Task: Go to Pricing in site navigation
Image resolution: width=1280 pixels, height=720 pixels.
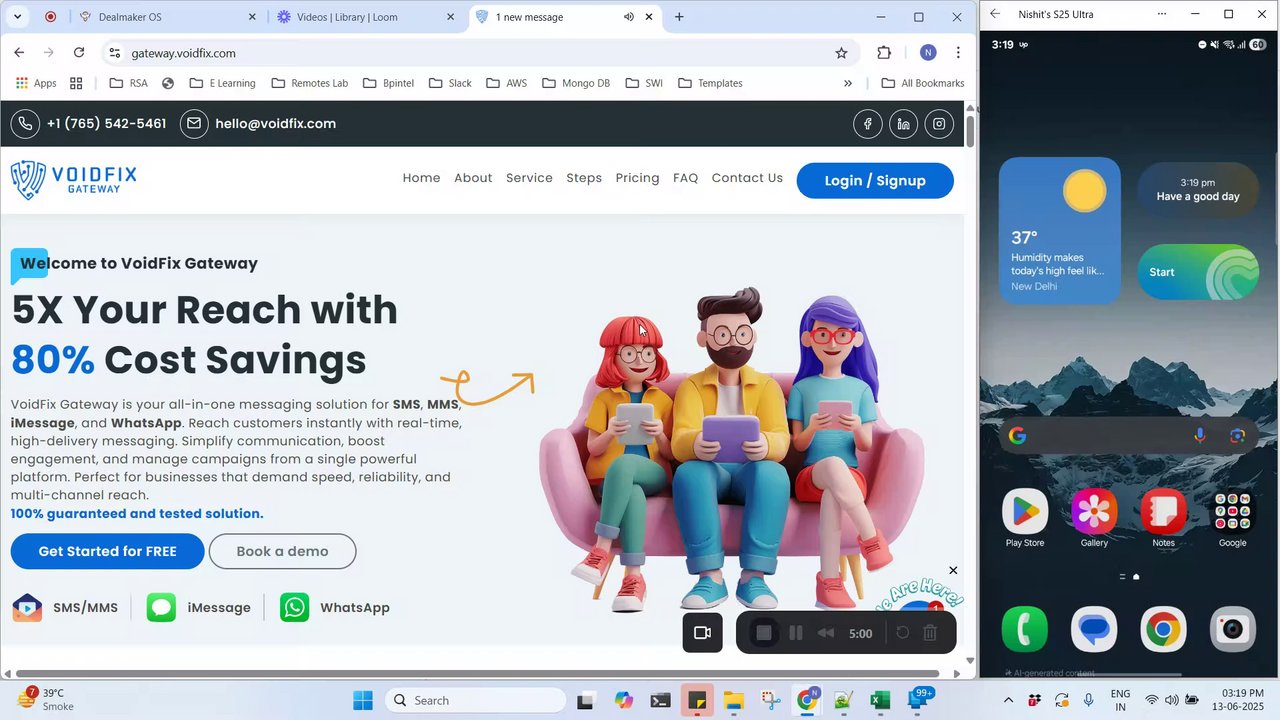Action: pos(637,178)
